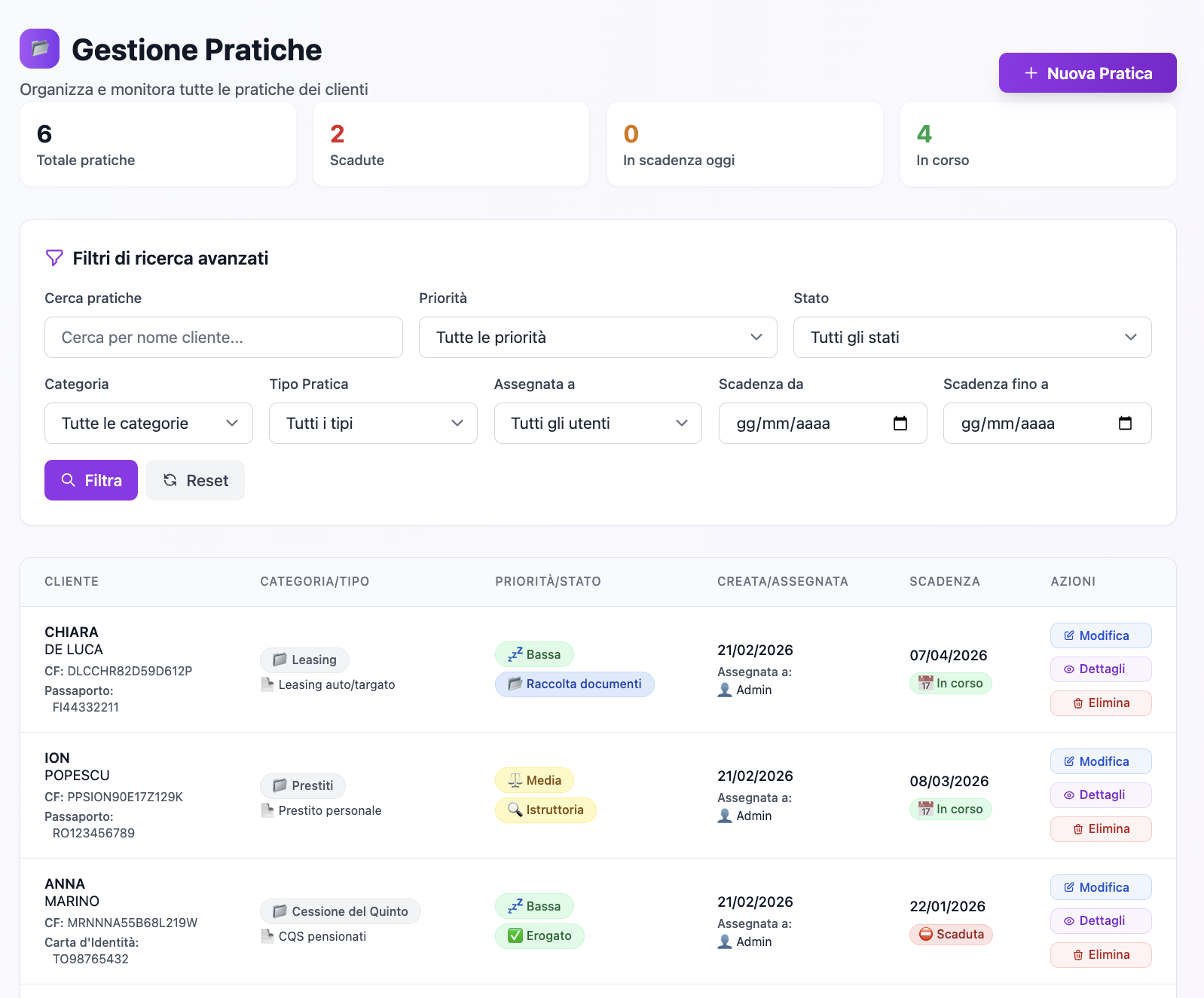Click the purple folder app icon
This screenshot has height=998, width=1204.
(x=39, y=49)
